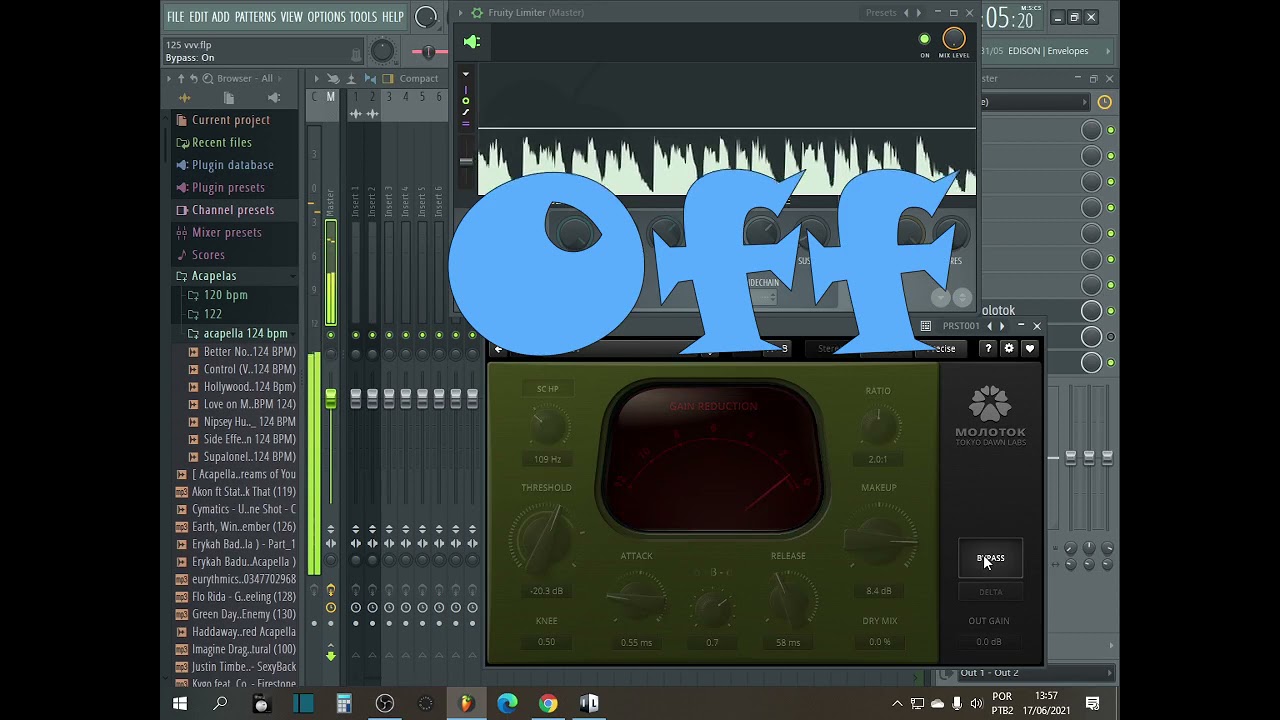1280x720 pixels.
Task: Click the Molotok heart icon
Action: click(1030, 348)
